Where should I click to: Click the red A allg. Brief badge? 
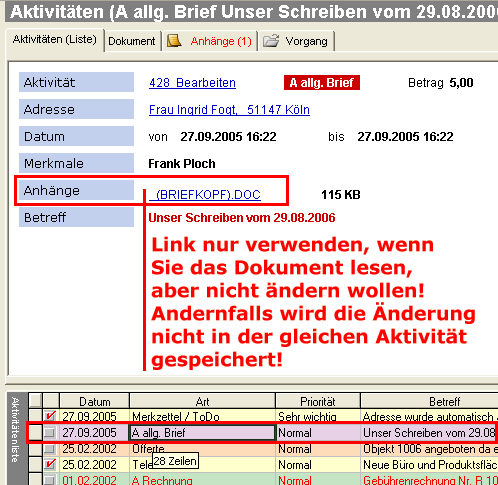(322, 83)
